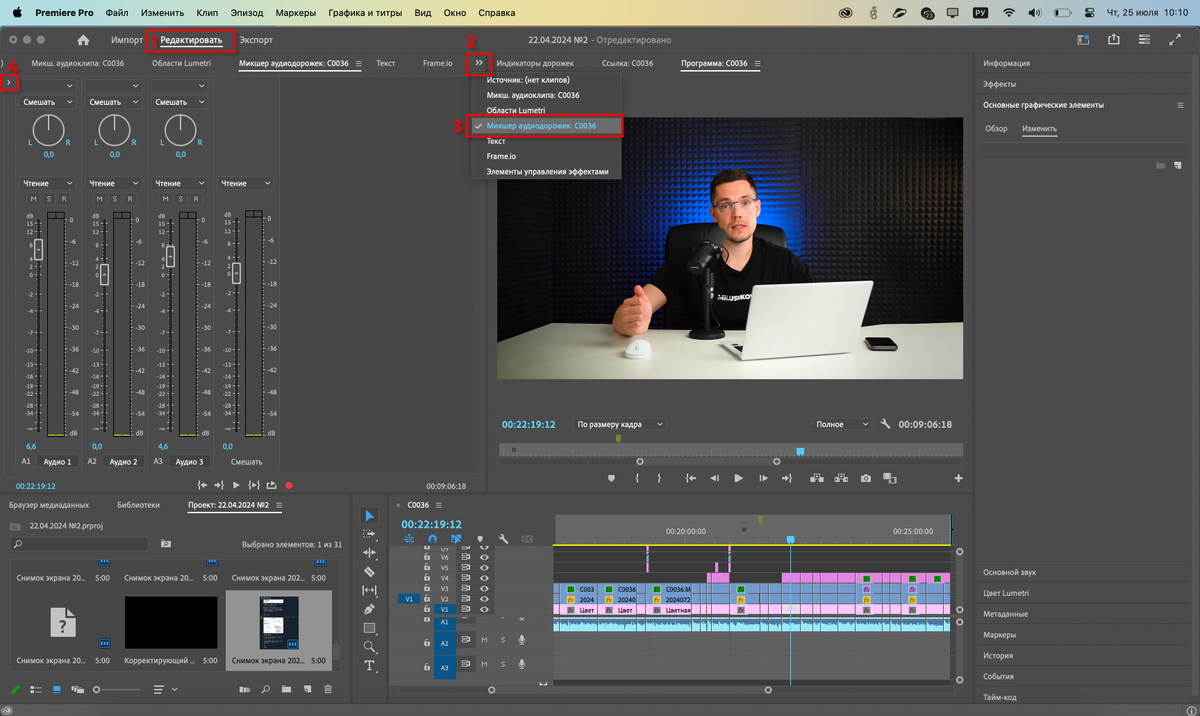Open timeline wrench display settings
This screenshot has height=716, width=1200.
point(503,539)
